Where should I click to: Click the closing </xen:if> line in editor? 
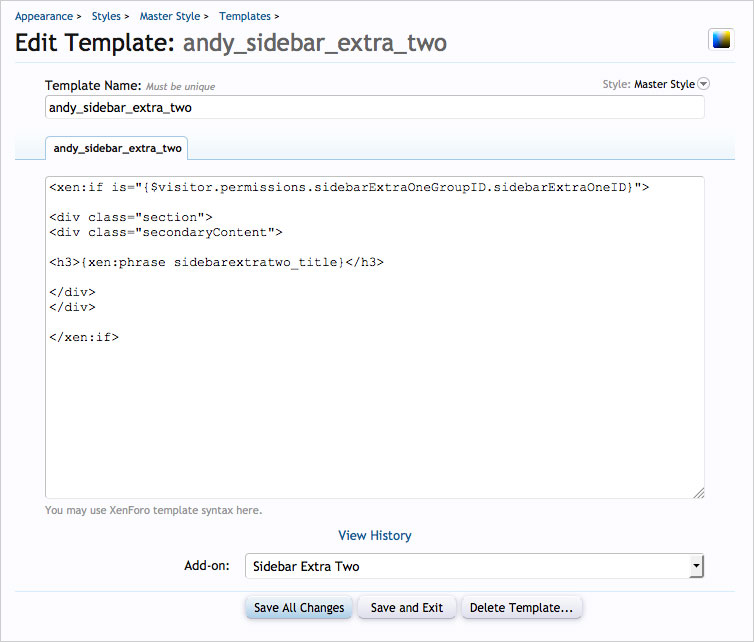(84, 337)
